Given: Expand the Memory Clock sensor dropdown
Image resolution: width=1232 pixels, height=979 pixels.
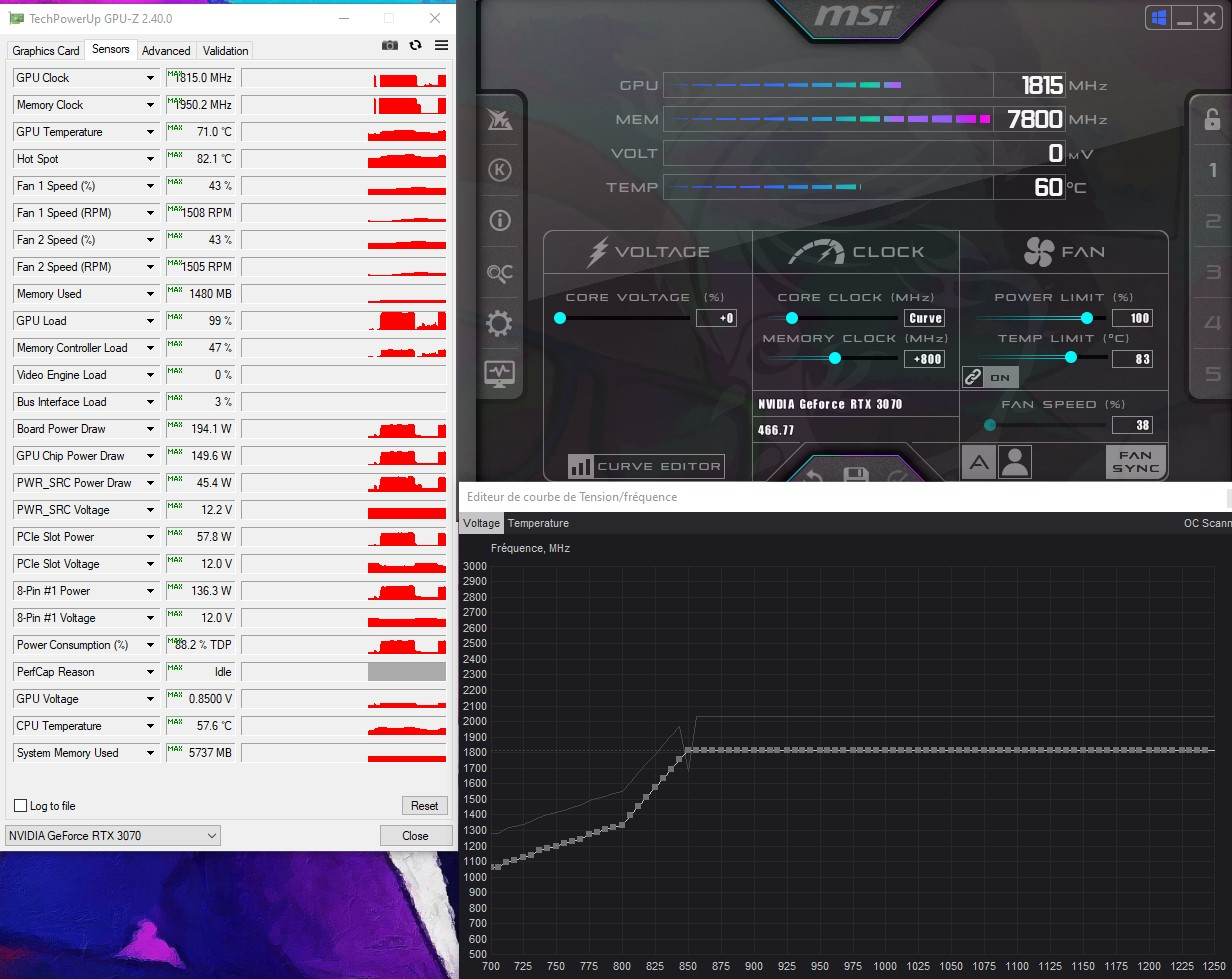Looking at the screenshot, I should [151, 105].
